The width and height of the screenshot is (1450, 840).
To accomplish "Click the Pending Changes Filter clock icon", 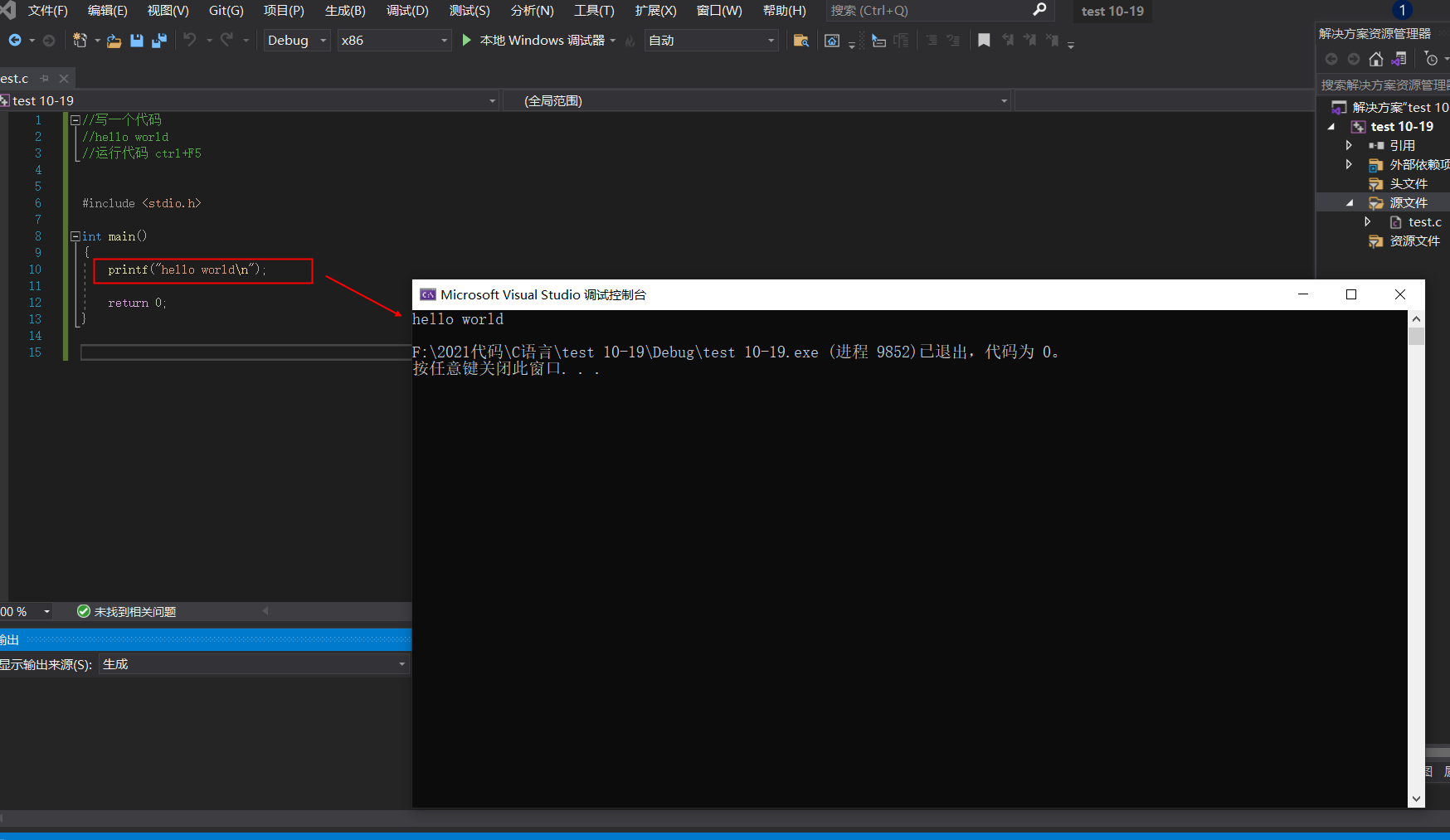I will click(x=1431, y=59).
